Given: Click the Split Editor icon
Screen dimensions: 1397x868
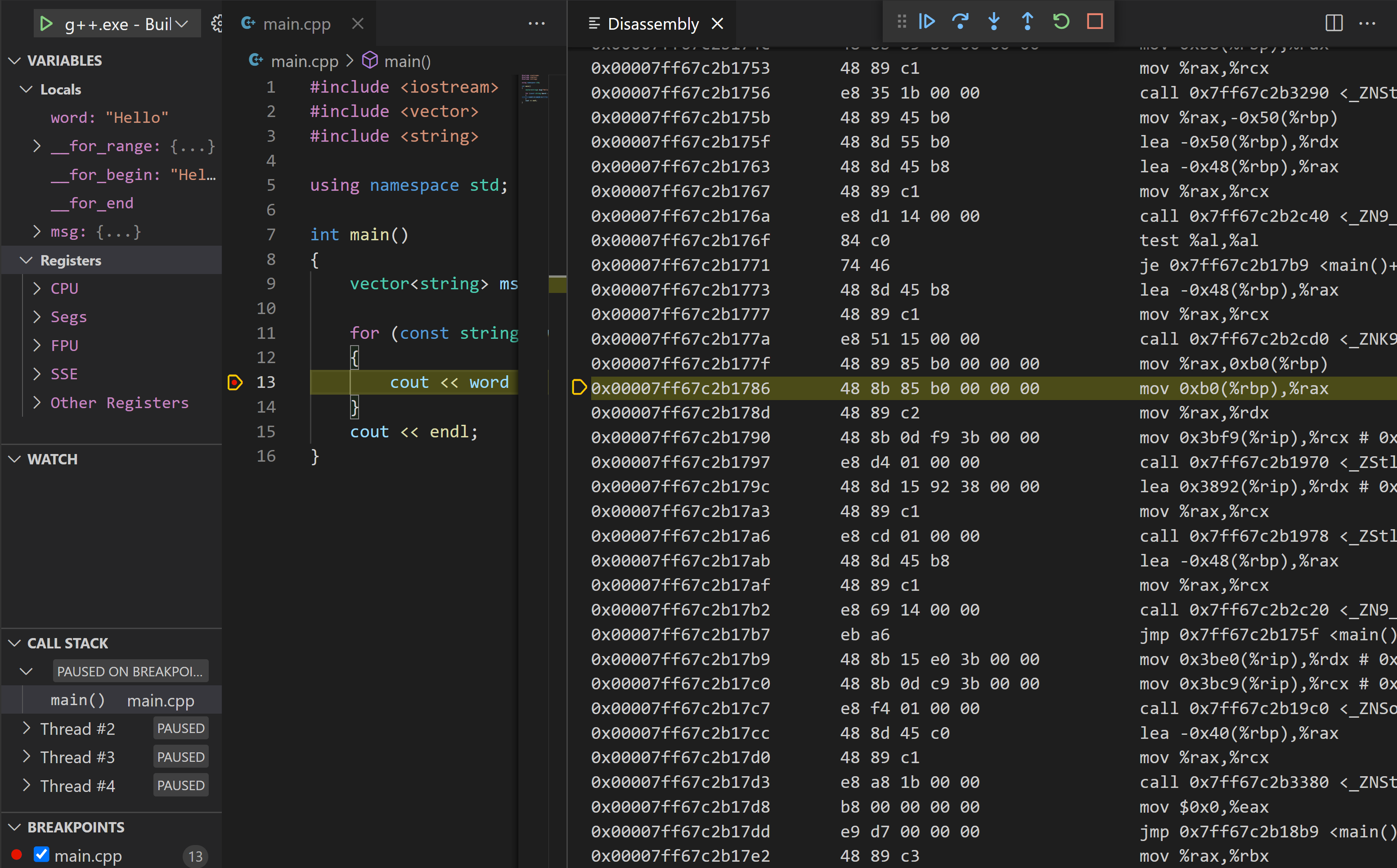Looking at the screenshot, I should click(x=1334, y=23).
